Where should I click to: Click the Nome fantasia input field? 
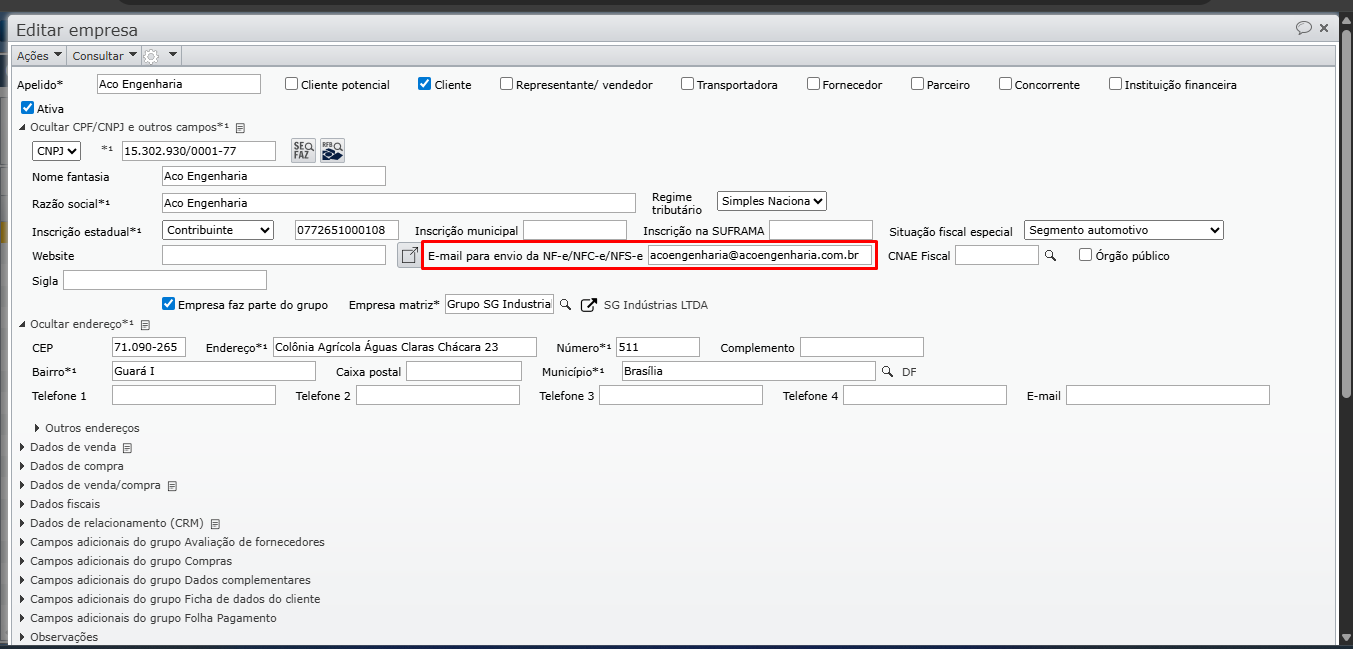click(x=274, y=176)
